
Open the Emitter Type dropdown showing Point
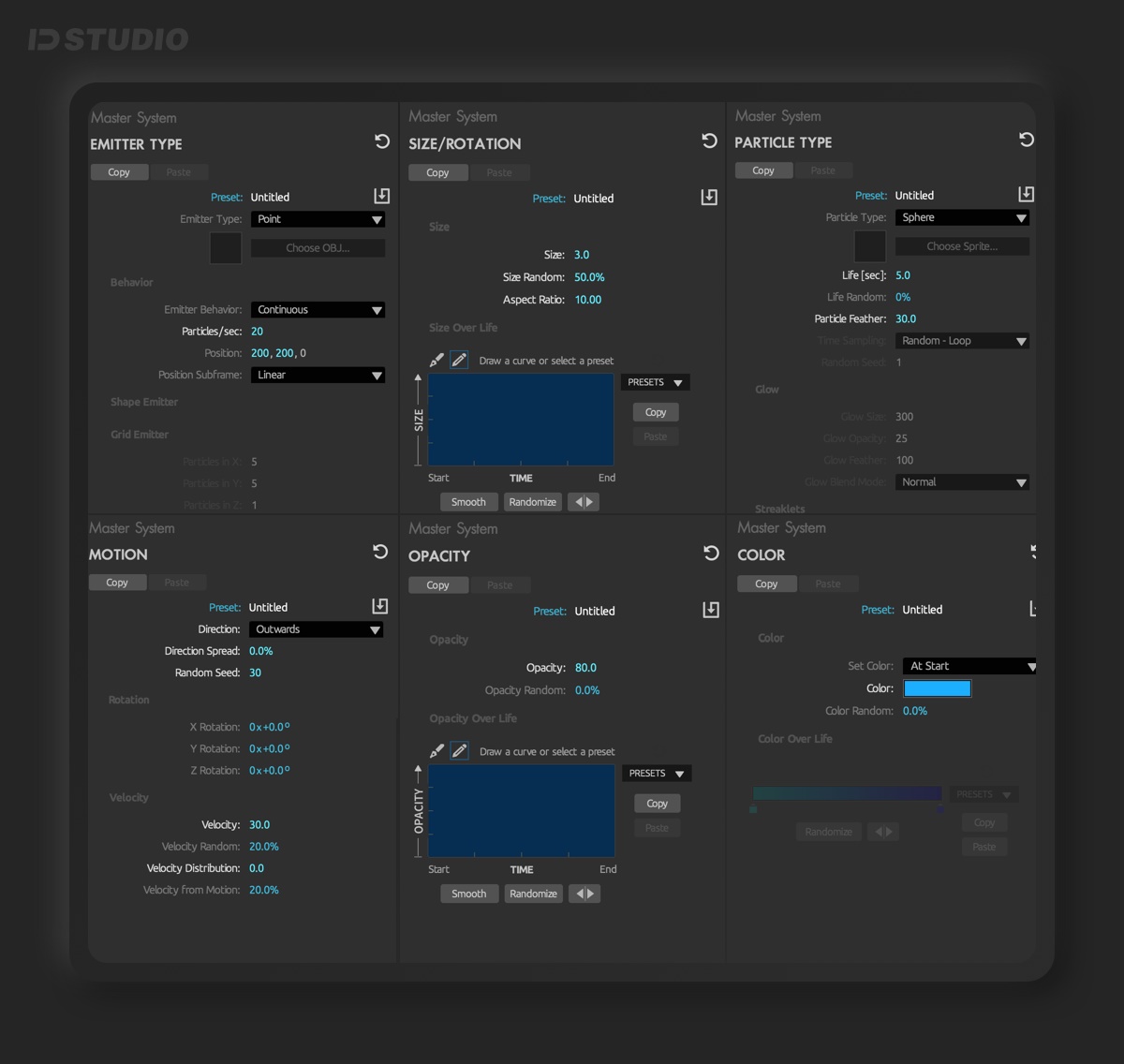318,219
